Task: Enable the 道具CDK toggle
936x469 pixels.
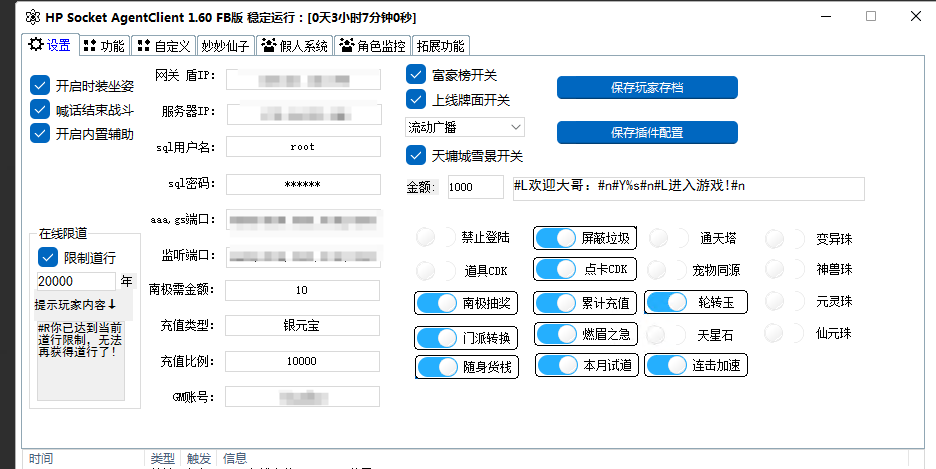Action: coord(435,270)
